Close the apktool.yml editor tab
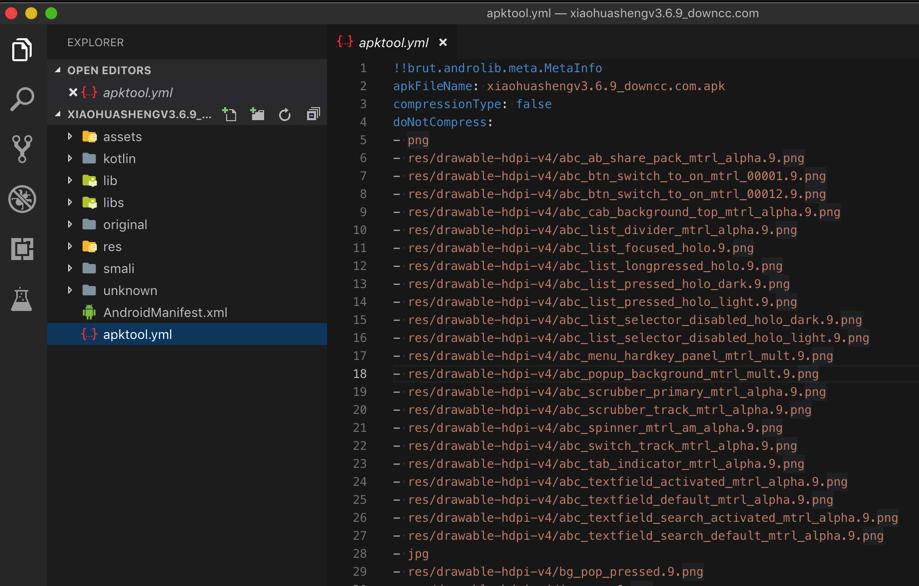Viewport: 919px width, 586px height. tap(443, 43)
